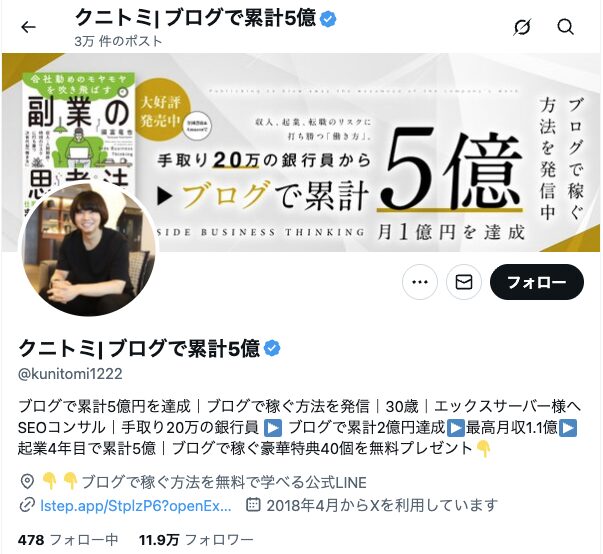
Task: Click the back arrow icon
Action: point(28,27)
